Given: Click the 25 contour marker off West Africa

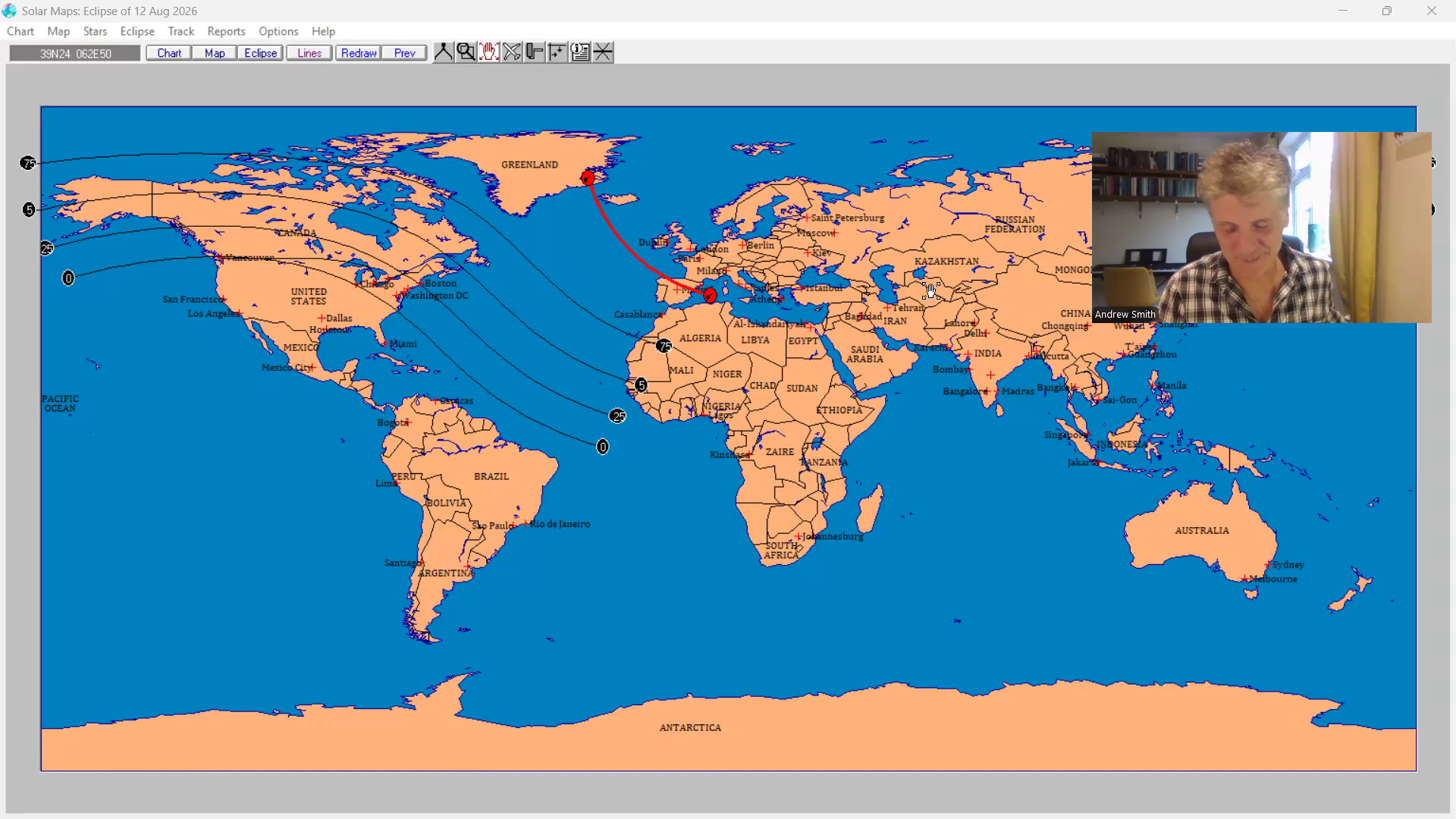Looking at the screenshot, I should 618,416.
